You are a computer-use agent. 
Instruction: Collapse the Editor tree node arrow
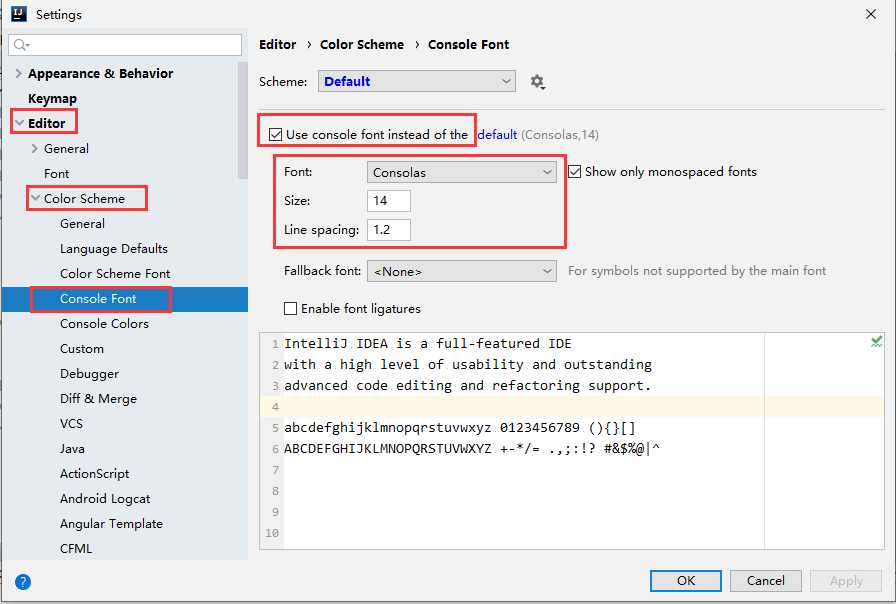(19, 123)
